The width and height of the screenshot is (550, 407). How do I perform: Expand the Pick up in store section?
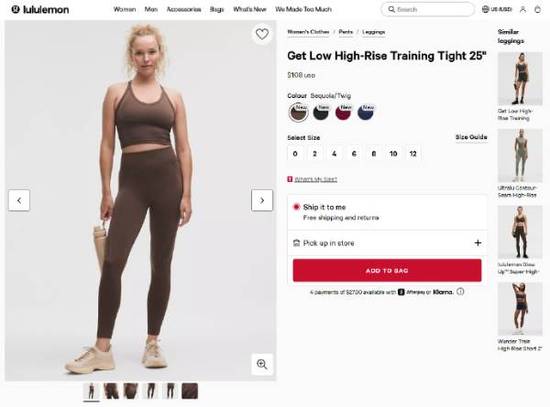tap(387, 243)
